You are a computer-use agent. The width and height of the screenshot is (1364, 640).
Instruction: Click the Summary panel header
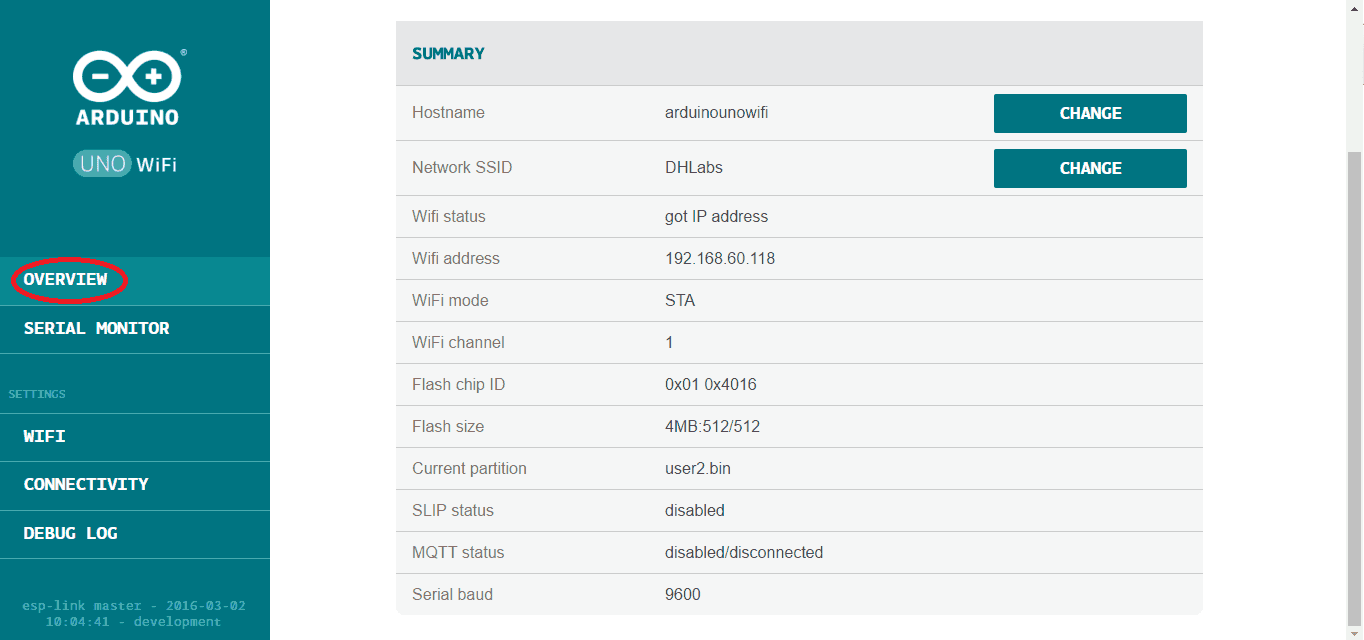[x=798, y=54]
